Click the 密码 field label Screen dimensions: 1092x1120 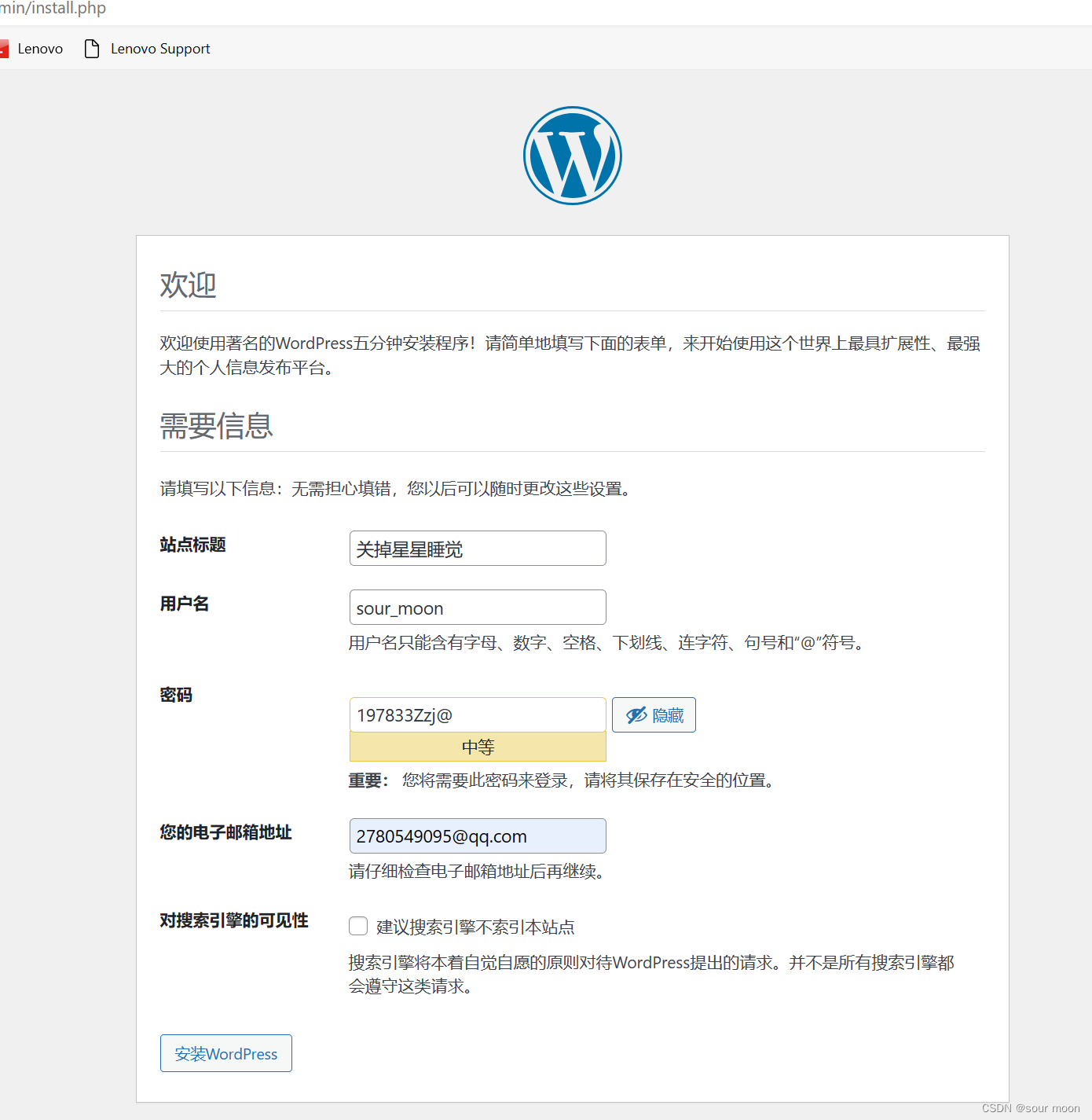pos(177,695)
